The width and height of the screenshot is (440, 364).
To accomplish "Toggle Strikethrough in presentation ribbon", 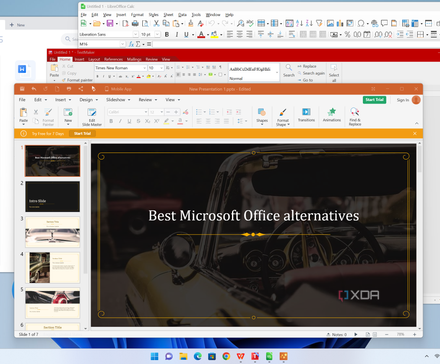I will point(138,121).
